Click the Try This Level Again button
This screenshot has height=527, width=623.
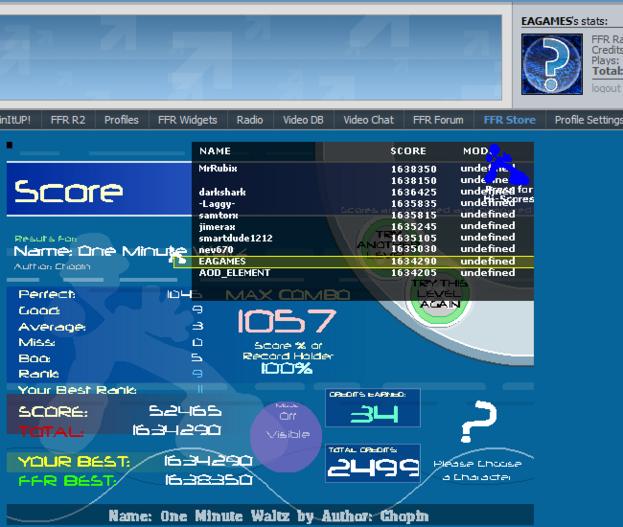[x=439, y=294]
